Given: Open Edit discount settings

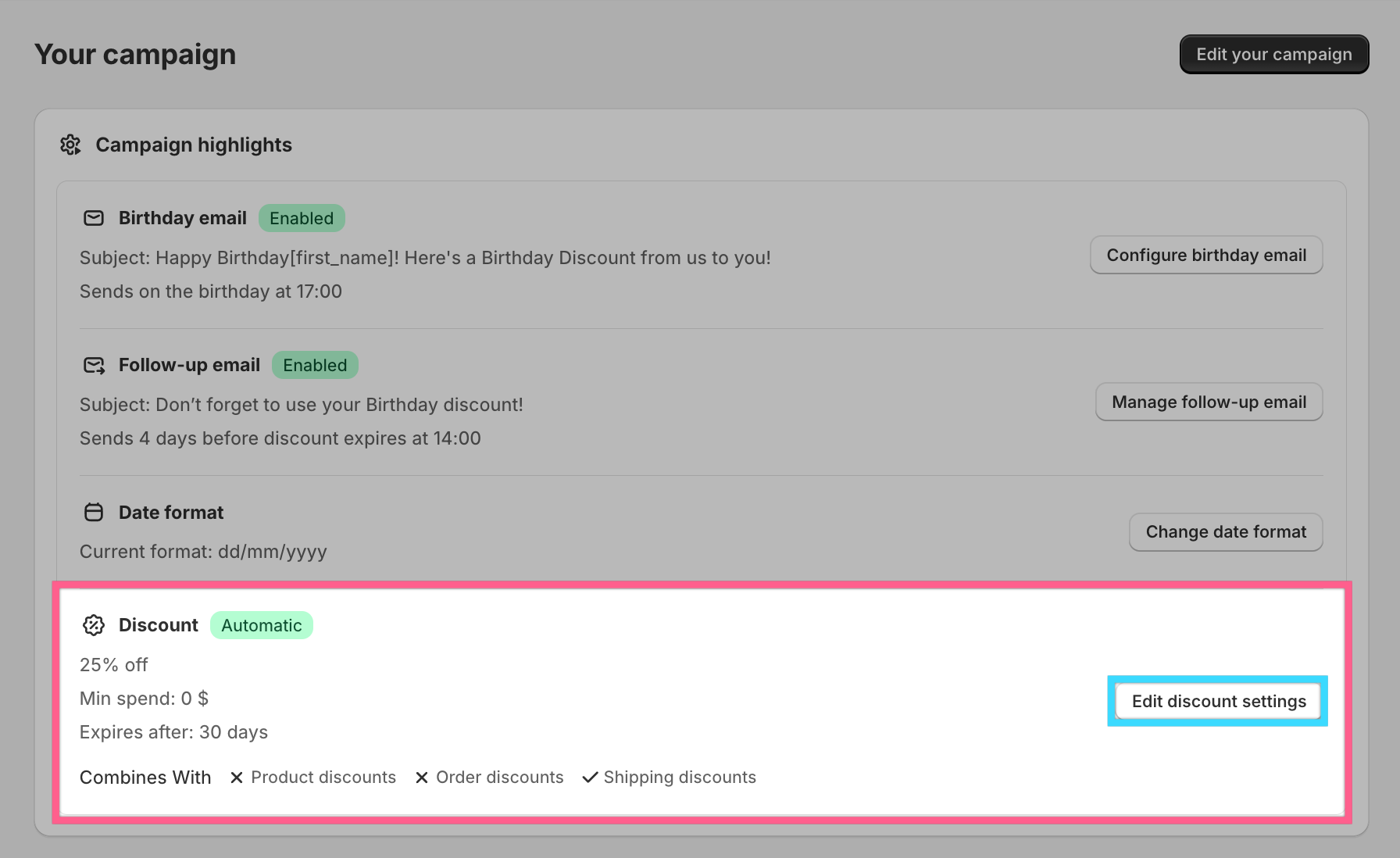Looking at the screenshot, I should pyautogui.click(x=1218, y=701).
